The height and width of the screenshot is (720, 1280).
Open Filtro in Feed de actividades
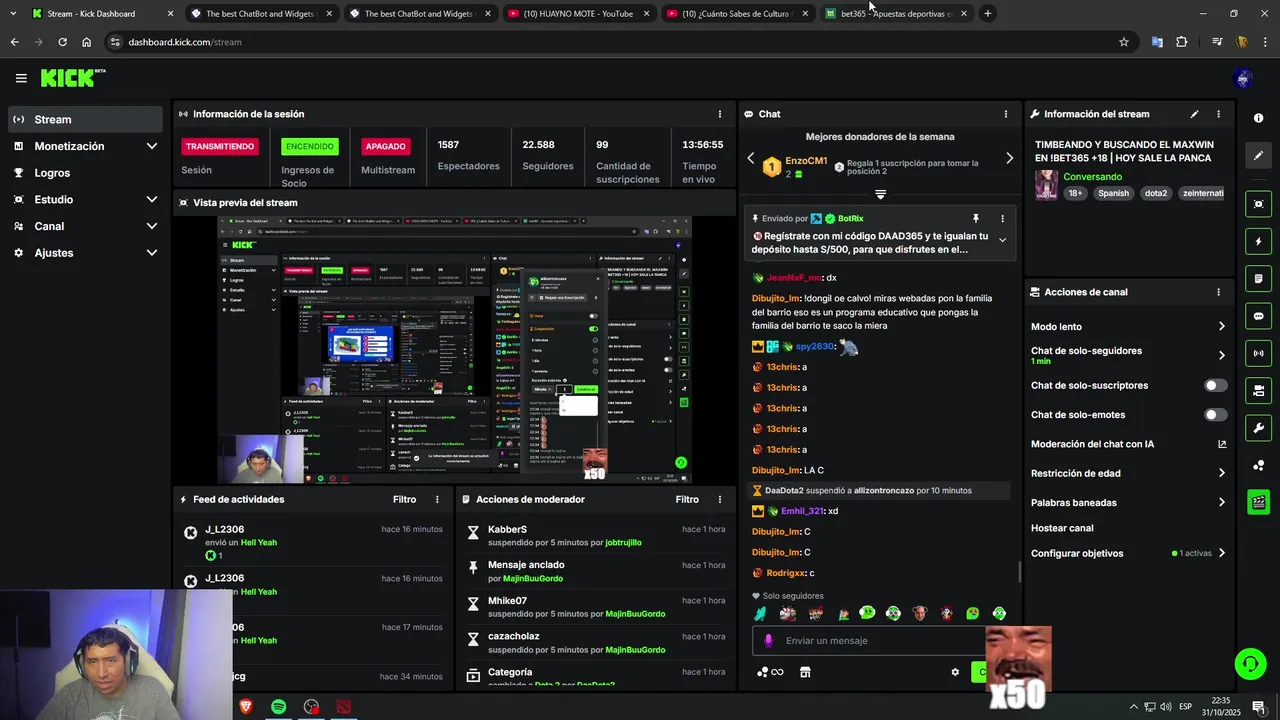tap(404, 499)
